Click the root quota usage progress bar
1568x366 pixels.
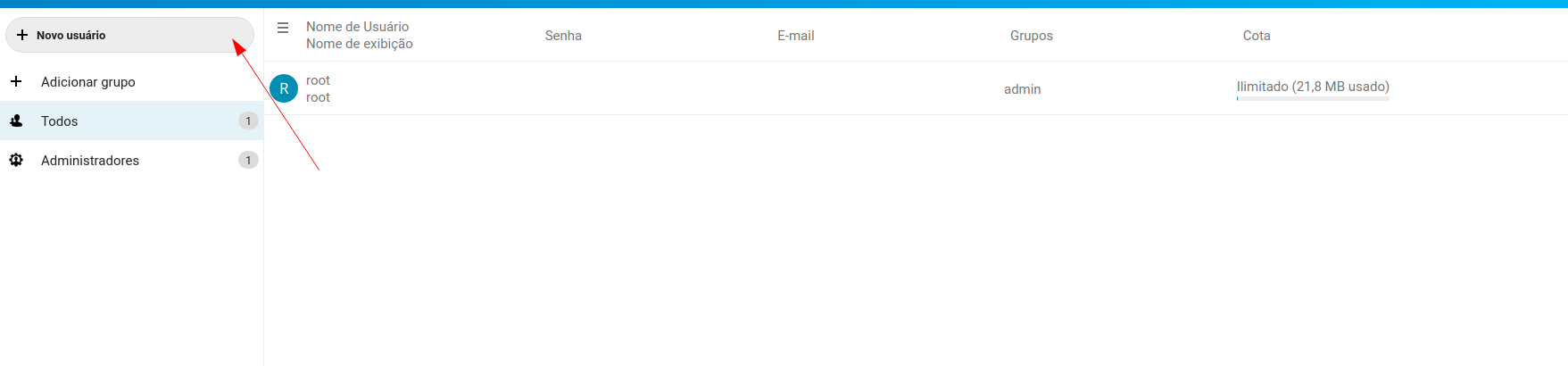click(x=1313, y=99)
